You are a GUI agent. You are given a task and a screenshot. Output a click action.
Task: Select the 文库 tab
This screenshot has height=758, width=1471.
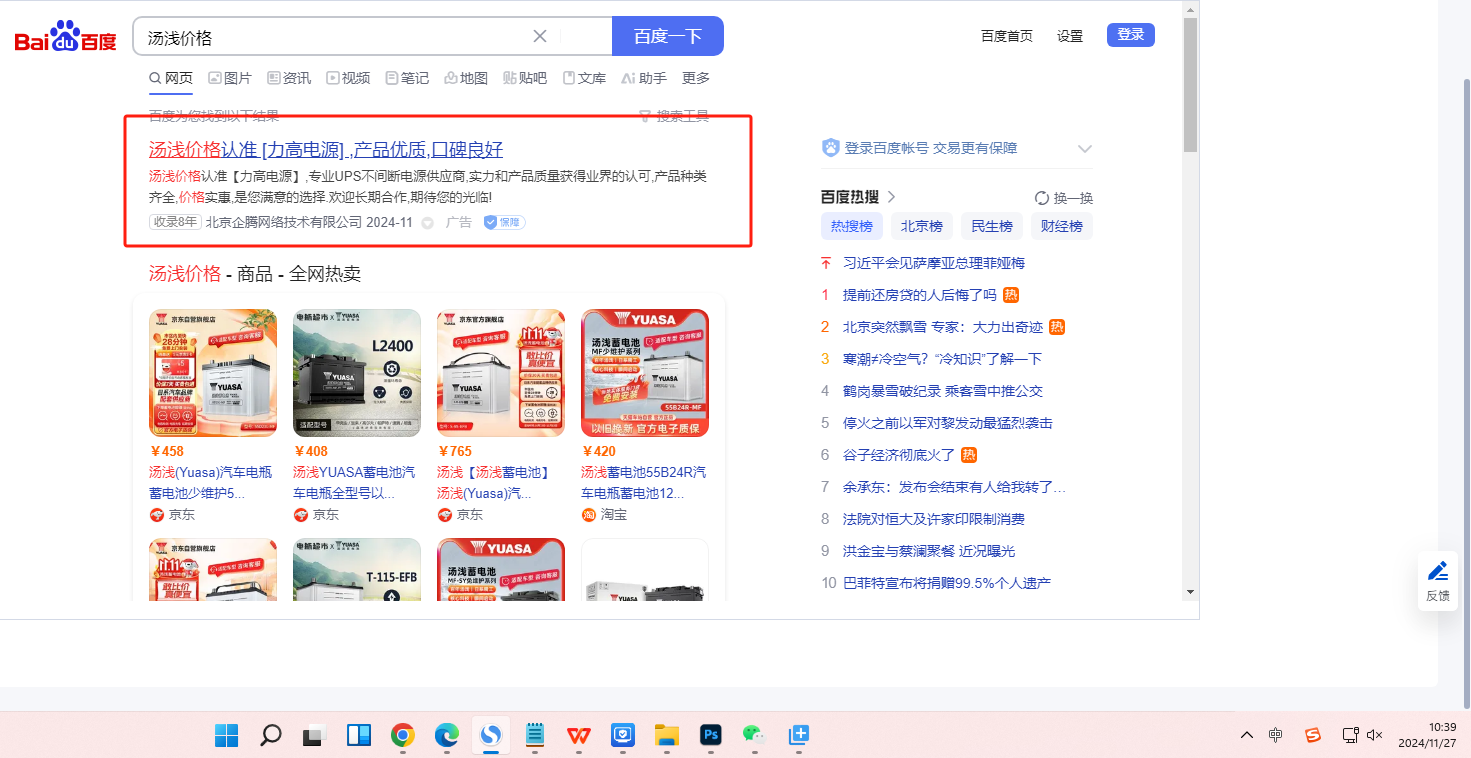click(584, 78)
